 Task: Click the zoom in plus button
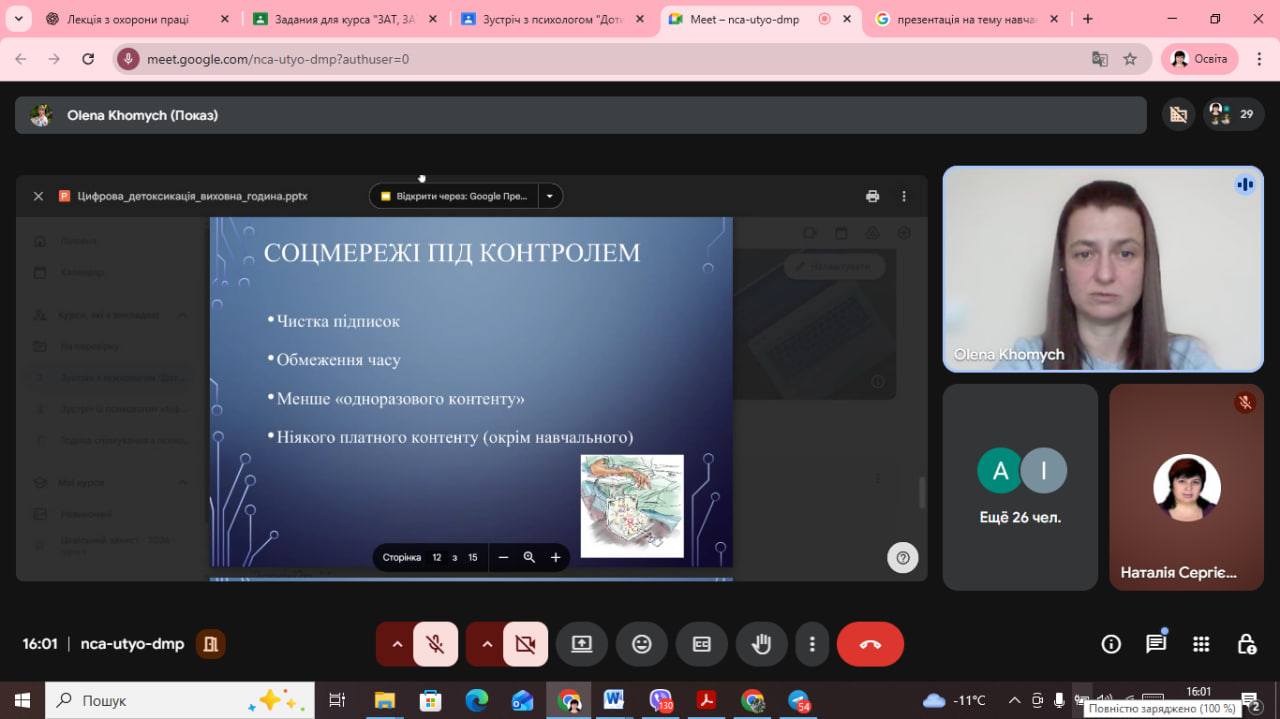click(556, 557)
